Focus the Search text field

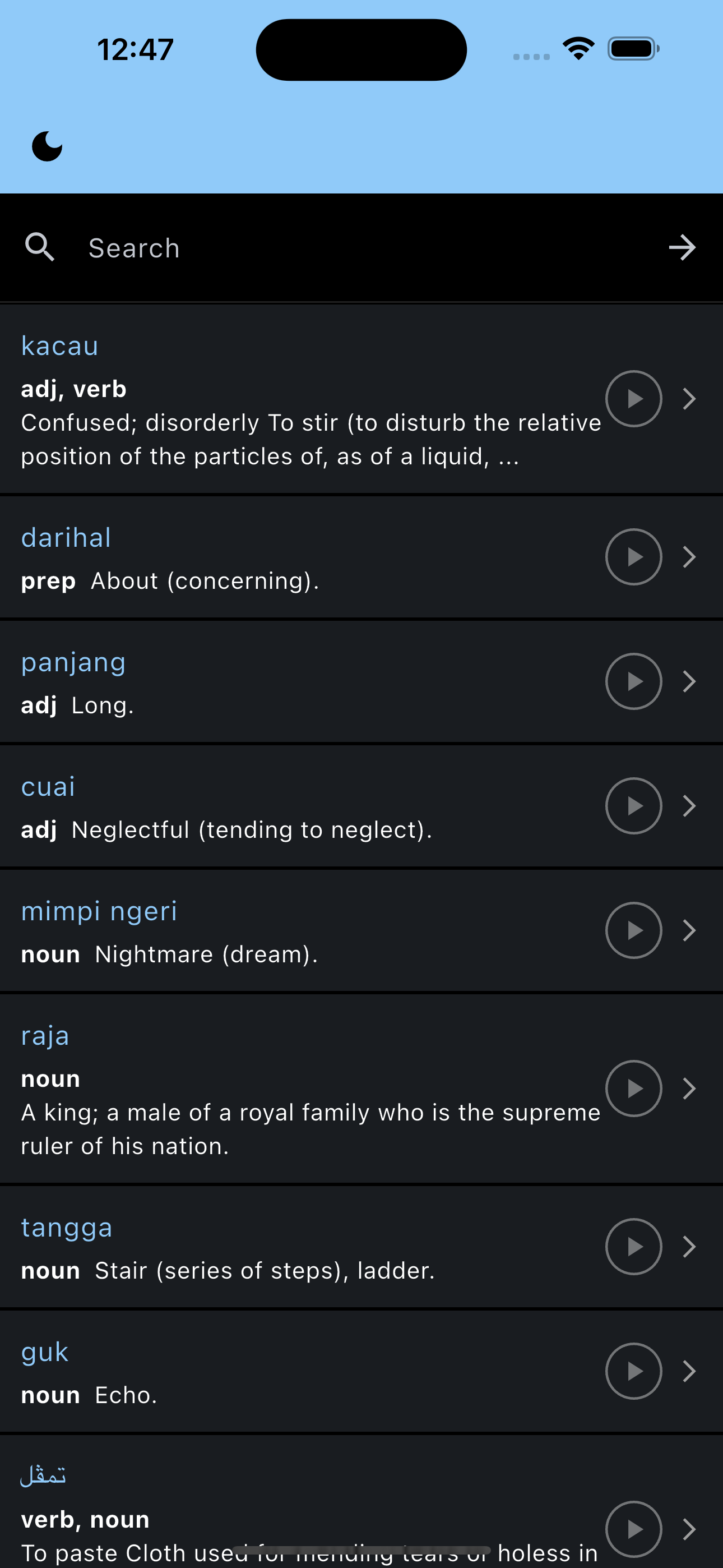click(365, 248)
